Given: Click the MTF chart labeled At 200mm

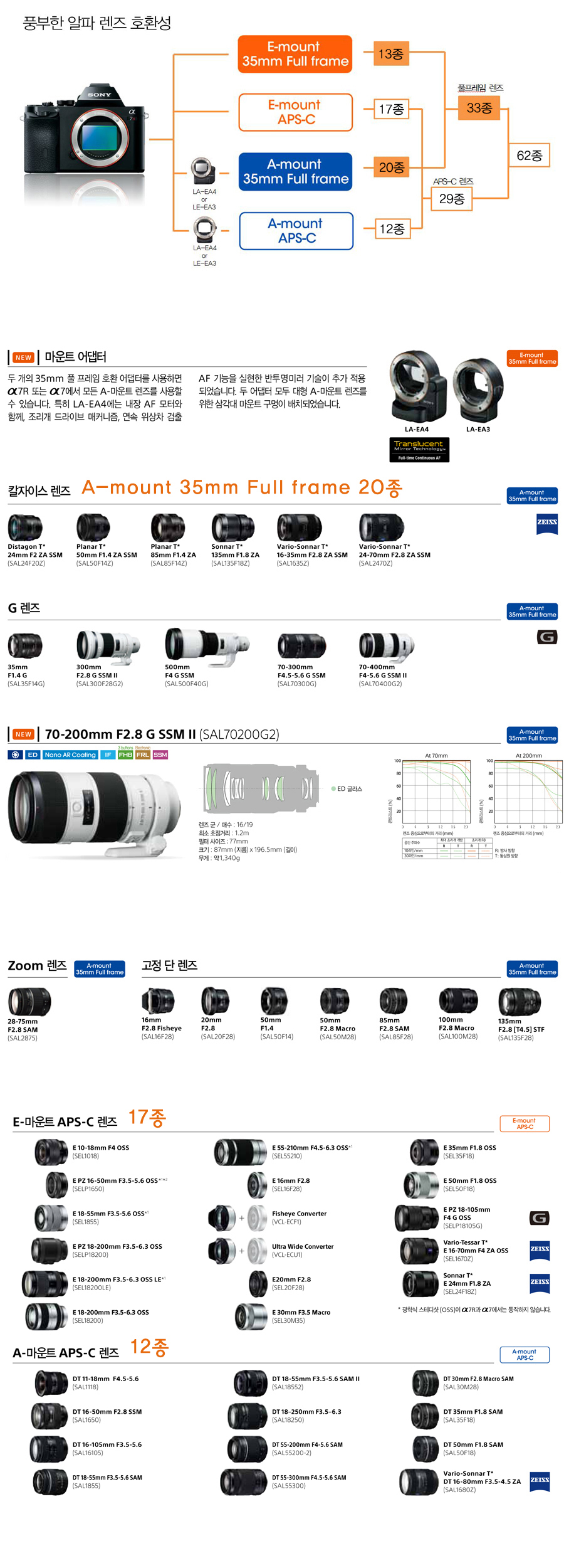Looking at the screenshot, I should pyautogui.click(x=528, y=792).
